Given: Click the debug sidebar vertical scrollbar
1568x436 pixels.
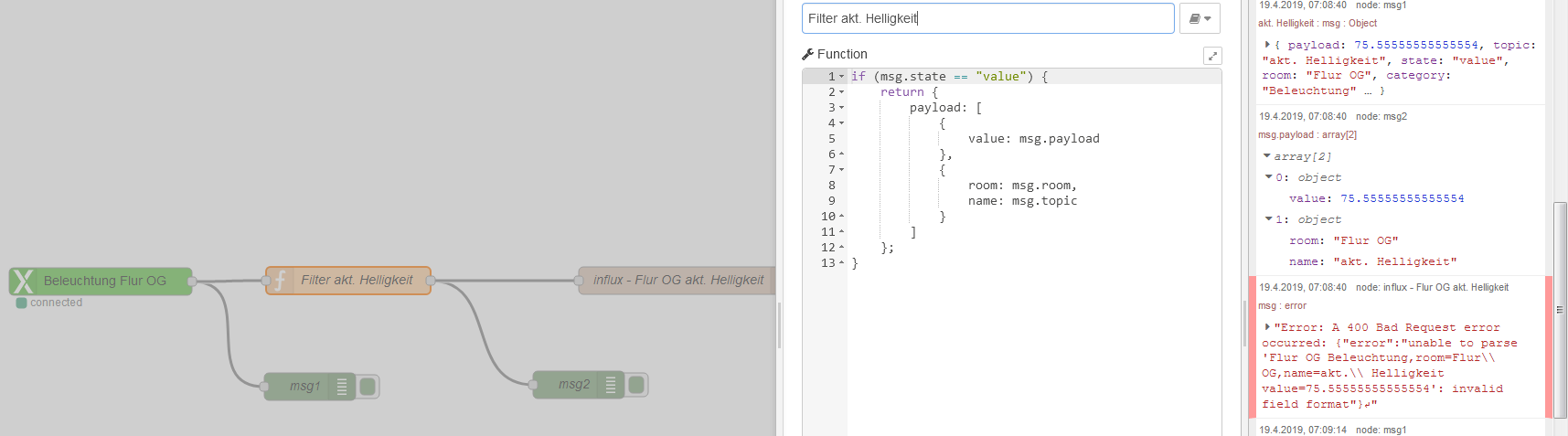Looking at the screenshot, I should pyautogui.click(x=1560, y=310).
